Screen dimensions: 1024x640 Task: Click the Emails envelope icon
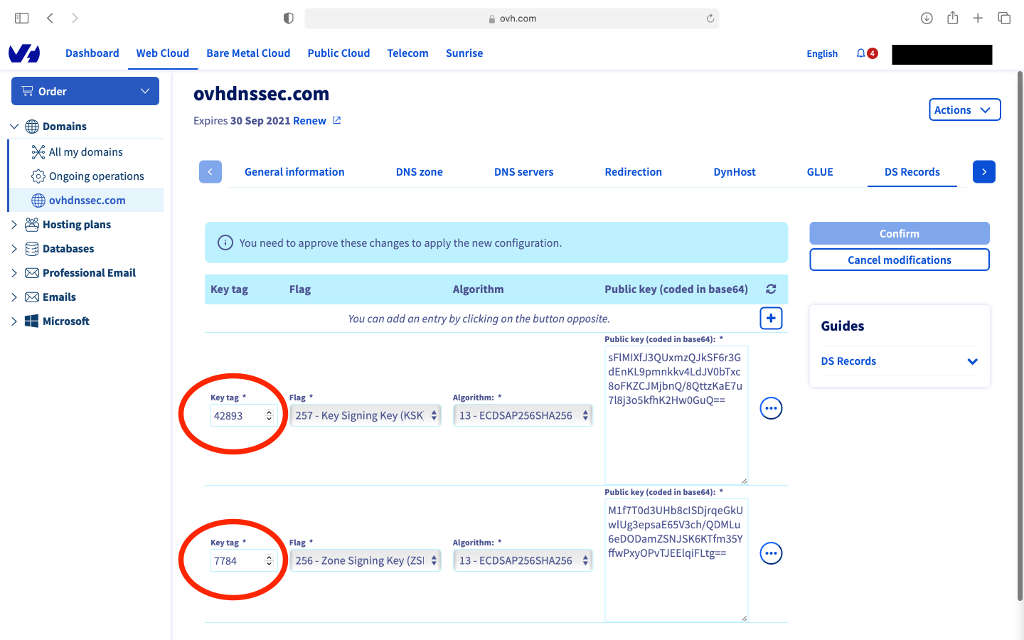31,297
